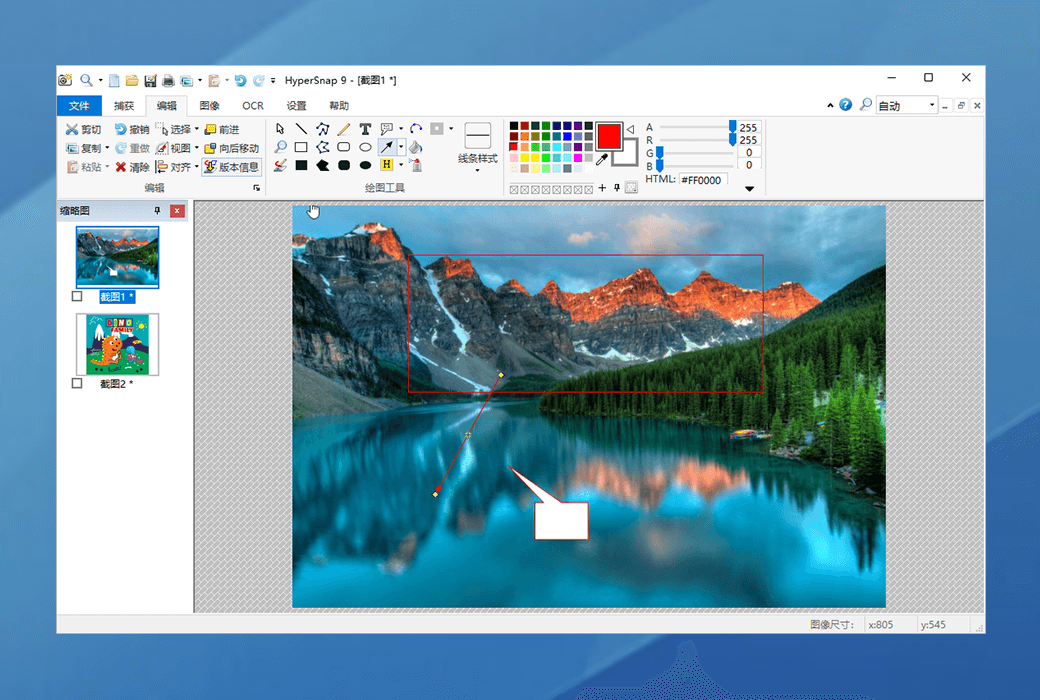The height and width of the screenshot is (700, 1040).
Task: Switch to the 图像 ribbon tab
Action: pyautogui.click(x=209, y=106)
